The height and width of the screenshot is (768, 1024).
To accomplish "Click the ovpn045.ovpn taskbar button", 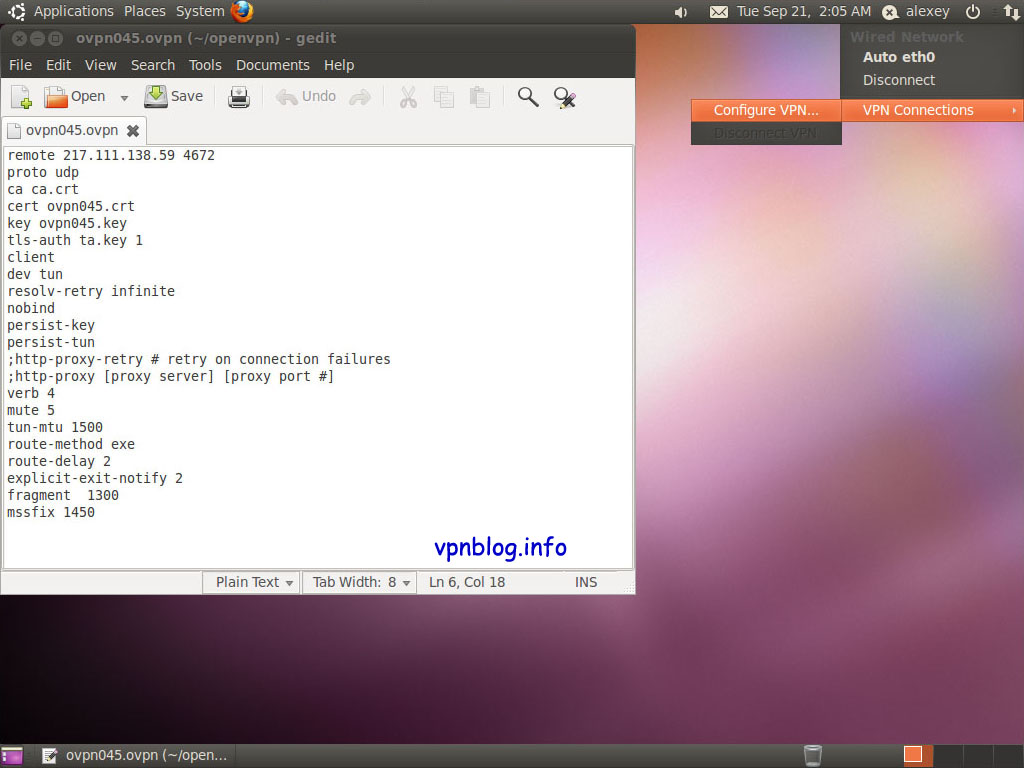I will click(135, 756).
